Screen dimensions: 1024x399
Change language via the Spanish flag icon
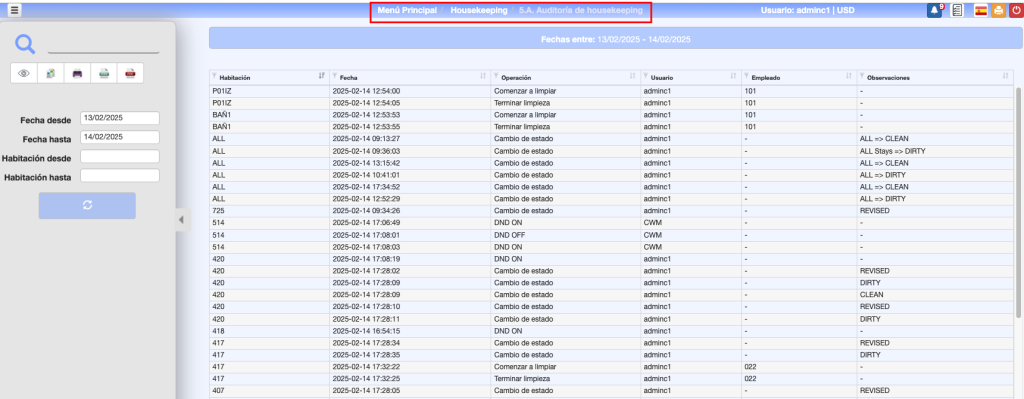[x=980, y=10]
